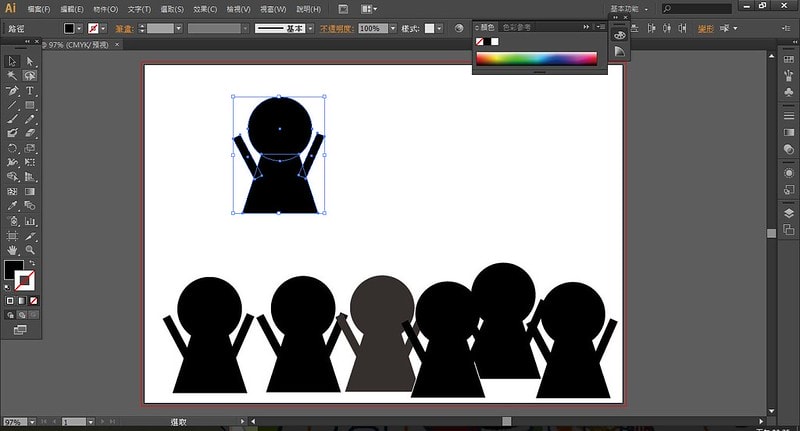Pick a color from the spectrum bar
Screen dimensions: 800x431
click(x=536, y=59)
